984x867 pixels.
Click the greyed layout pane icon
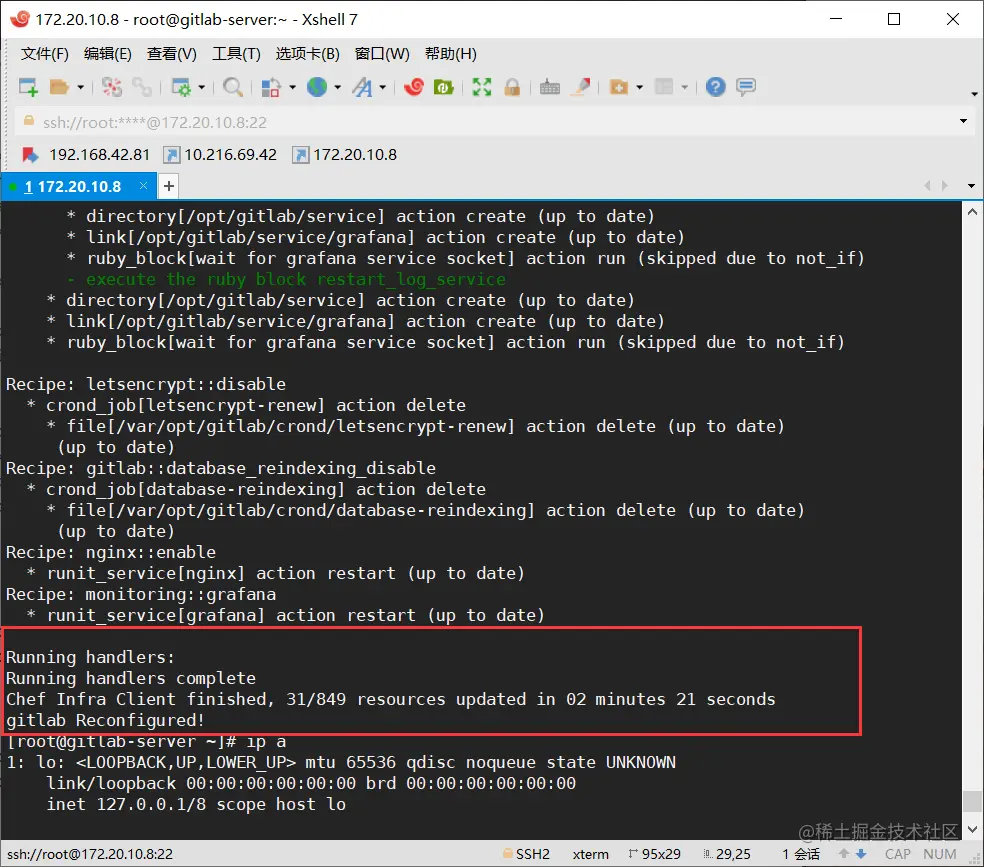[x=664, y=87]
